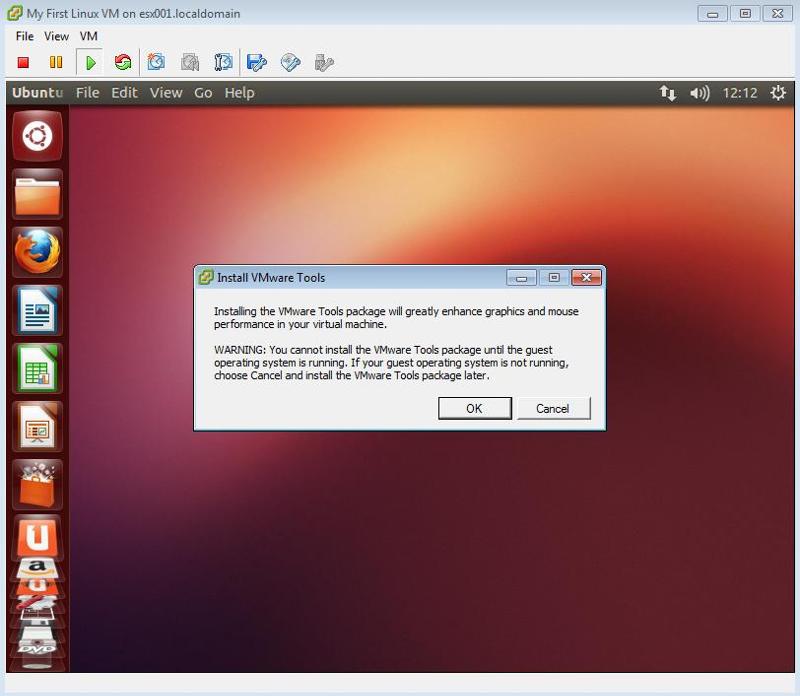Open the session gear menu in panel

(x=778, y=93)
